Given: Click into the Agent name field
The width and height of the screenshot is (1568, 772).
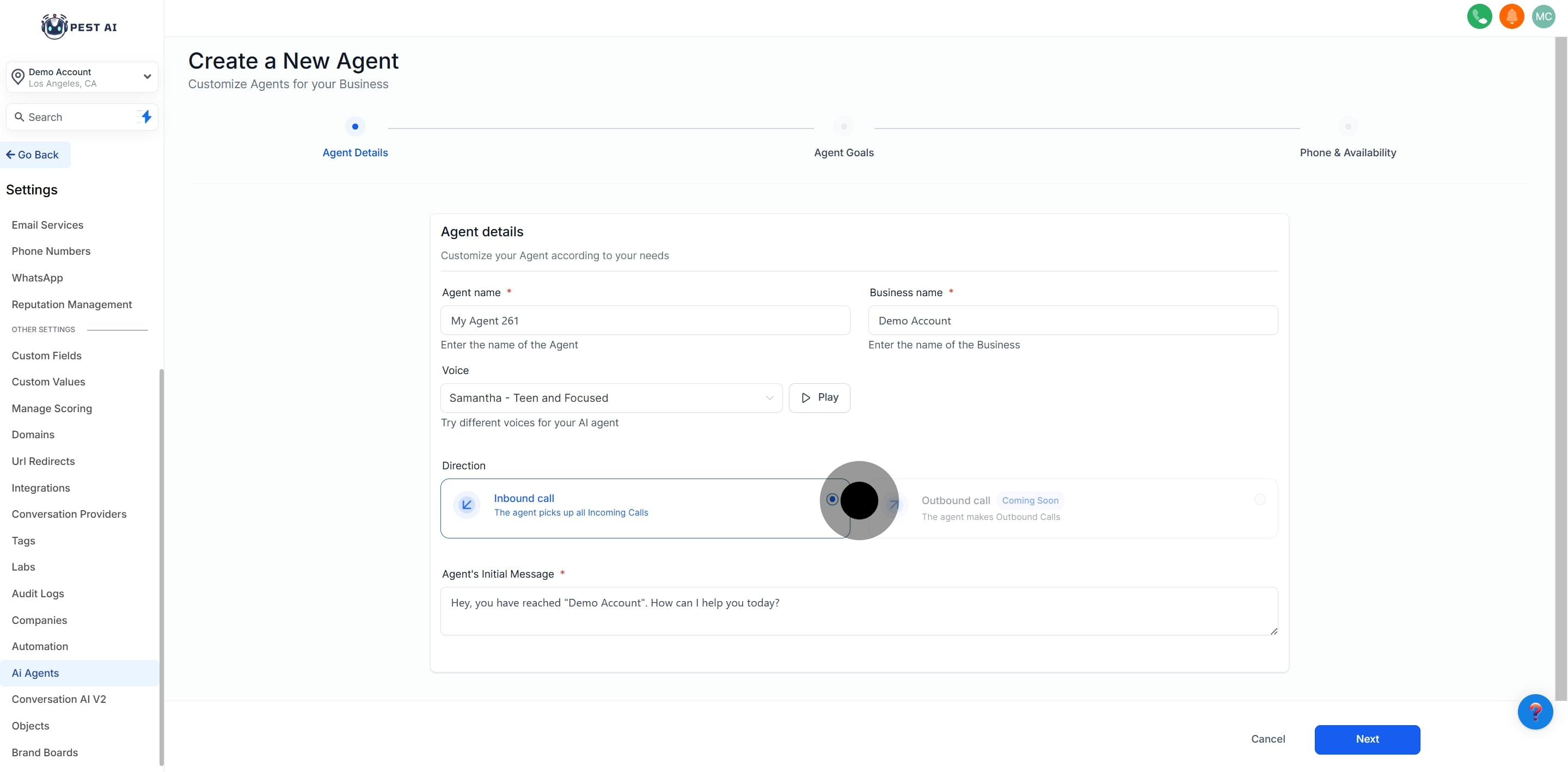Looking at the screenshot, I should (645, 320).
